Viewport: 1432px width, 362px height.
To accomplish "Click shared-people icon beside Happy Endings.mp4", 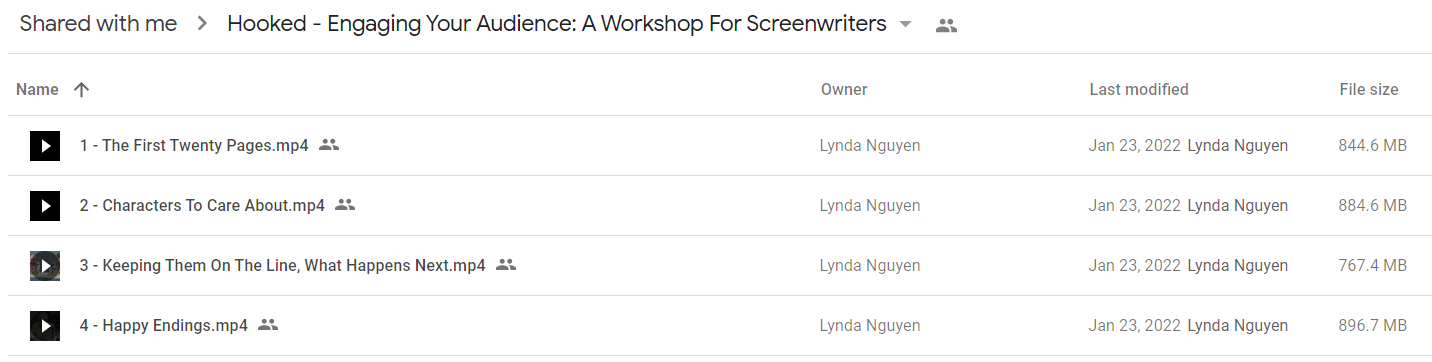I will (x=268, y=325).
